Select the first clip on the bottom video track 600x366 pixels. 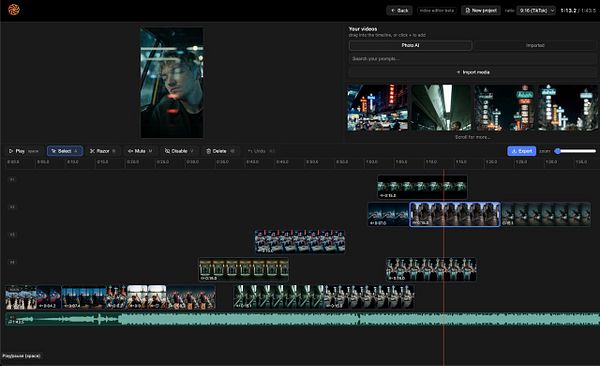click(x=21, y=297)
